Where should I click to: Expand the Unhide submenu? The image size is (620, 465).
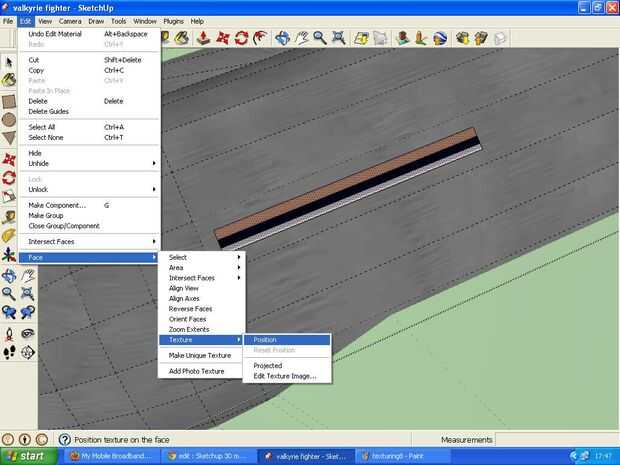coord(89,164)
